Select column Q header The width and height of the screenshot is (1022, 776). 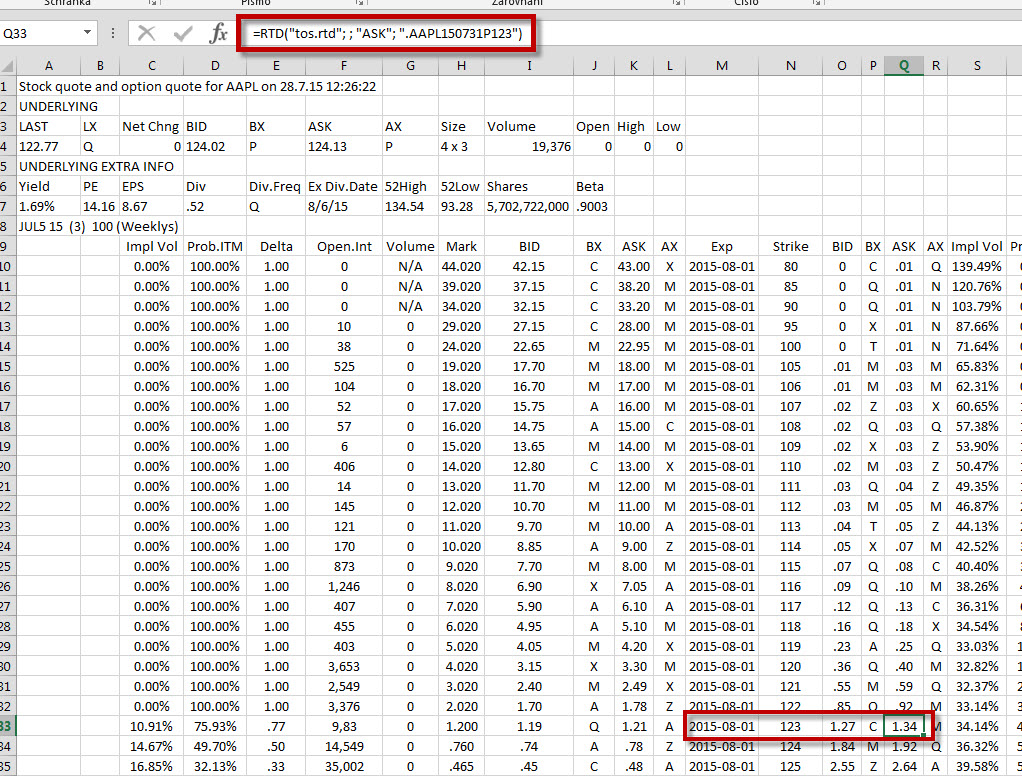pyautogui.click(x=904, y=66)
